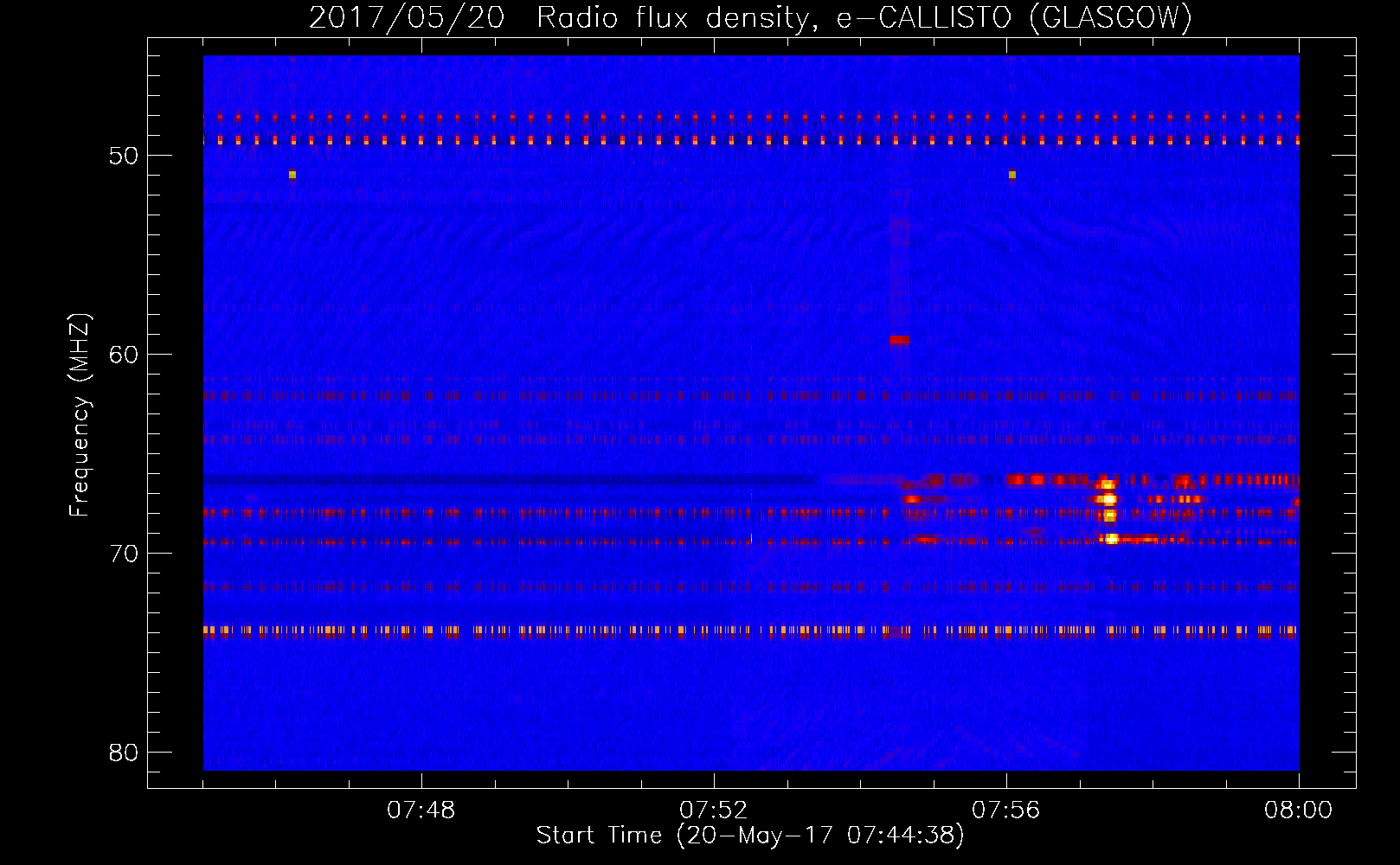Click the 'Frequency (MHZ)' axis label
1400x865 pixels.
click(x=80, y=415)
